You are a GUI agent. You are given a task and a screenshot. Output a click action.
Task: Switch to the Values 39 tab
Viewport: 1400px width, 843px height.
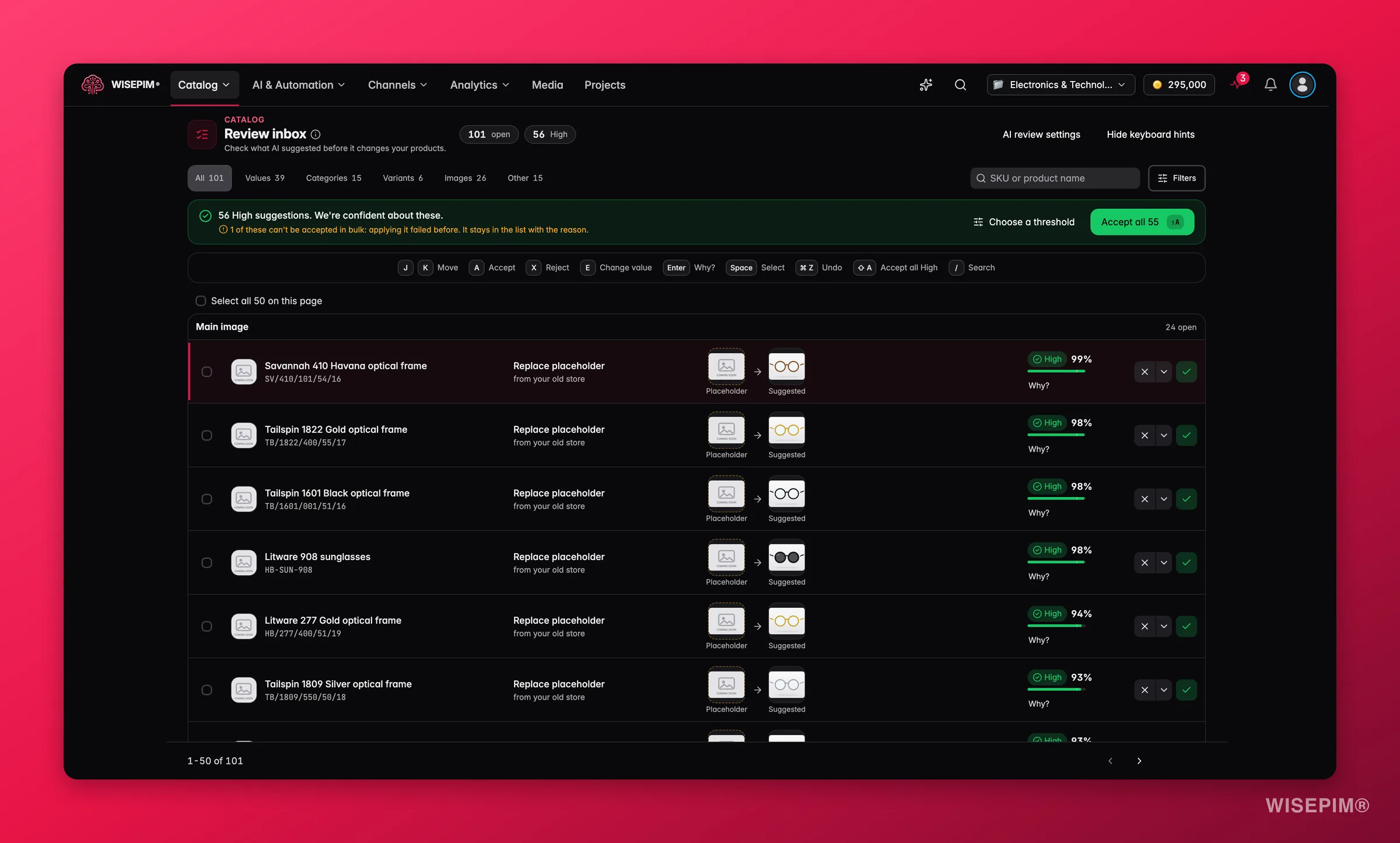[265, 178]
